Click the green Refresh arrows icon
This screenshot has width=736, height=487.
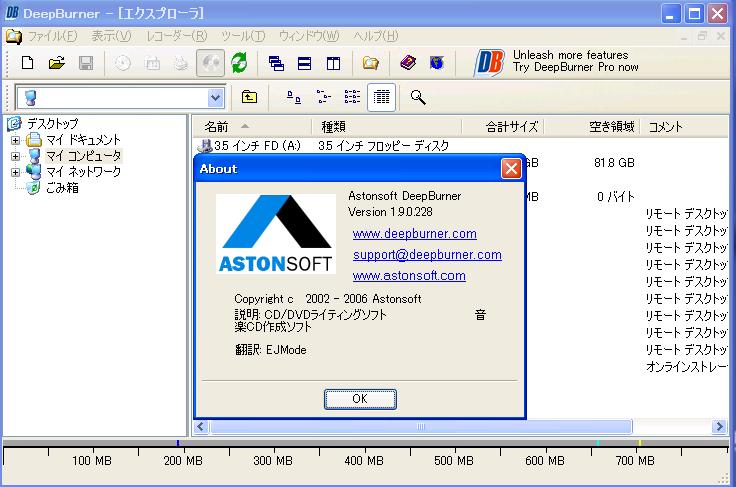click(x=239, y=63)
